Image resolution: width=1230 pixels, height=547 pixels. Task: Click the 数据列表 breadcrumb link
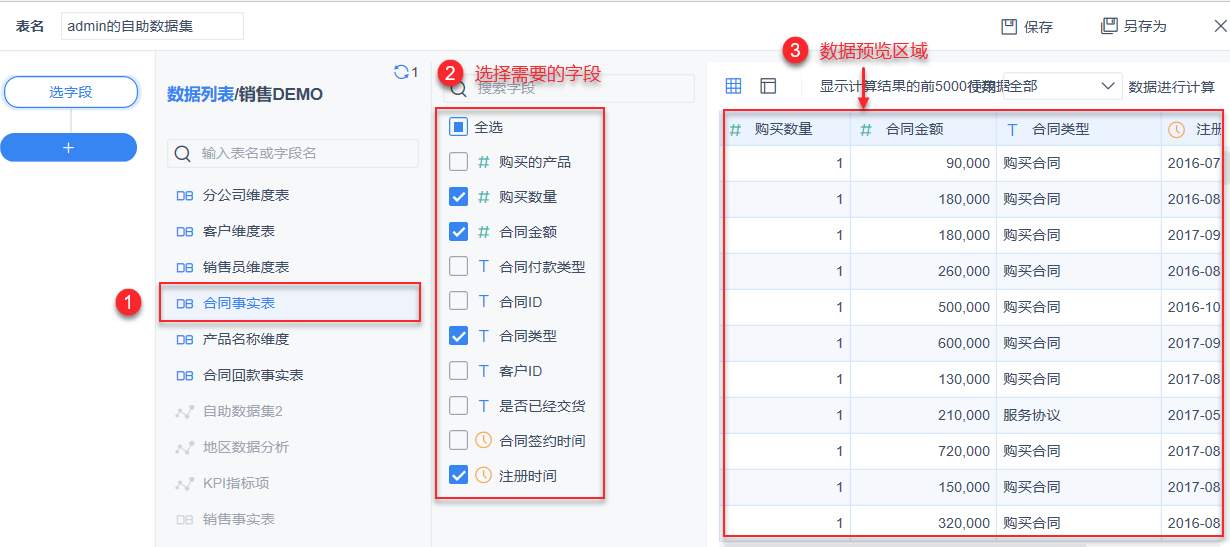point(199,95)
